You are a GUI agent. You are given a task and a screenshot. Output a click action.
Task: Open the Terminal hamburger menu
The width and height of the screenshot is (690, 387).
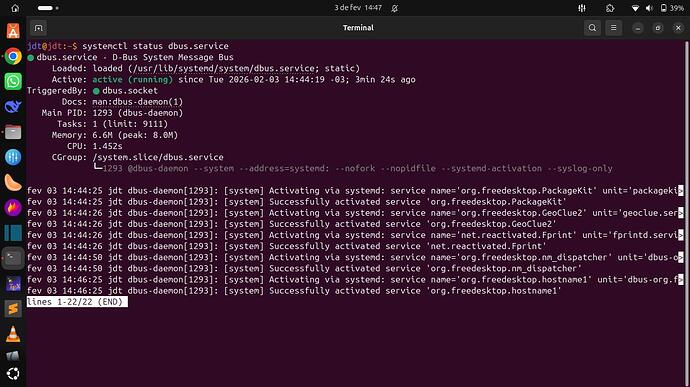pyautogui.click(x=613, y=28)
